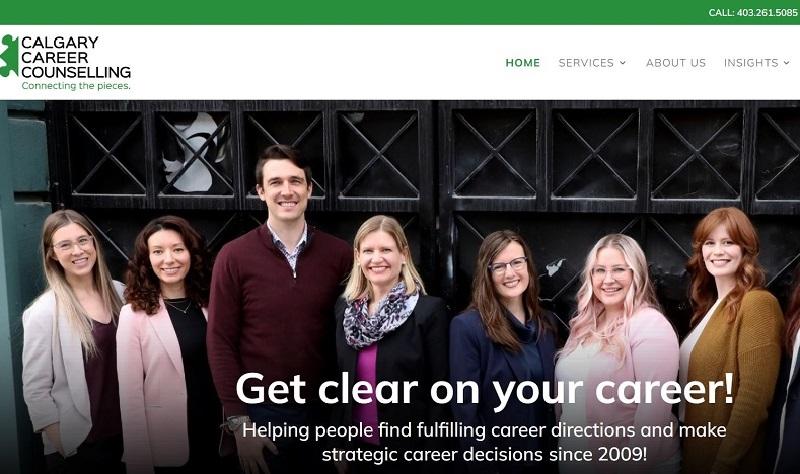Click the red-haired woman in the mustard cardigan
800x474 pixels.
[731, 337]
